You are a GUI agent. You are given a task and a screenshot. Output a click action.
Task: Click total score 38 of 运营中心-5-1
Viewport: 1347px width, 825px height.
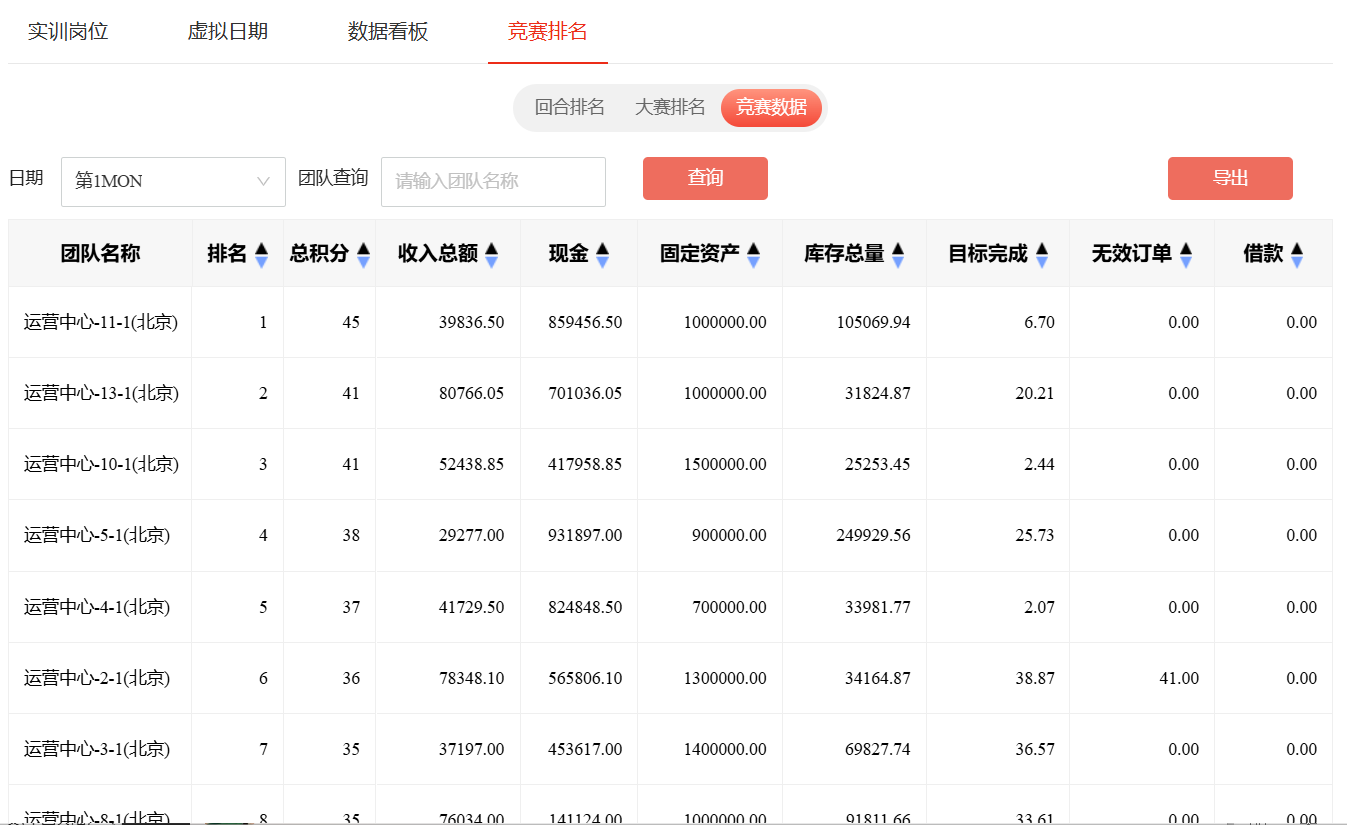pyautogui.click(x=351, y=535)
